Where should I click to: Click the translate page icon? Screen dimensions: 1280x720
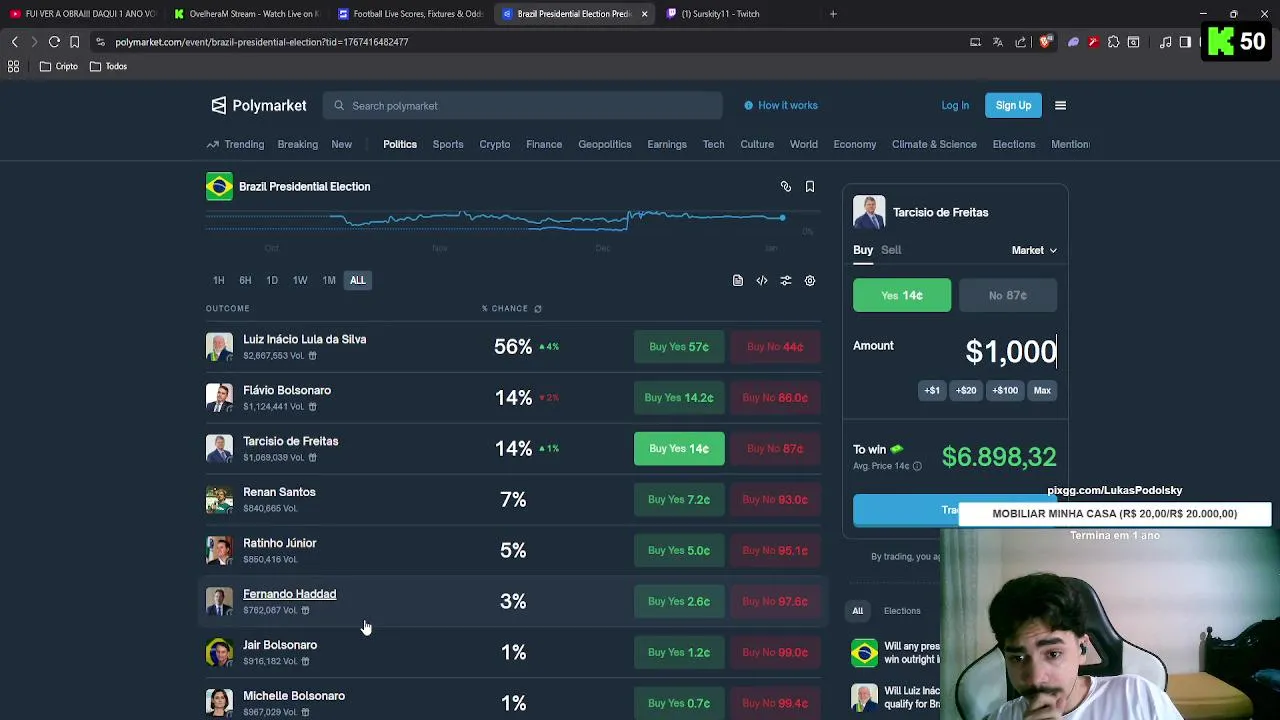(997, 42)
